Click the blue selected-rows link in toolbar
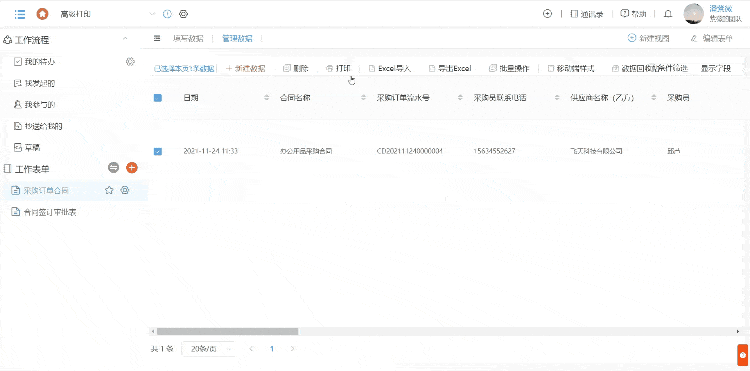 (184, 68)
